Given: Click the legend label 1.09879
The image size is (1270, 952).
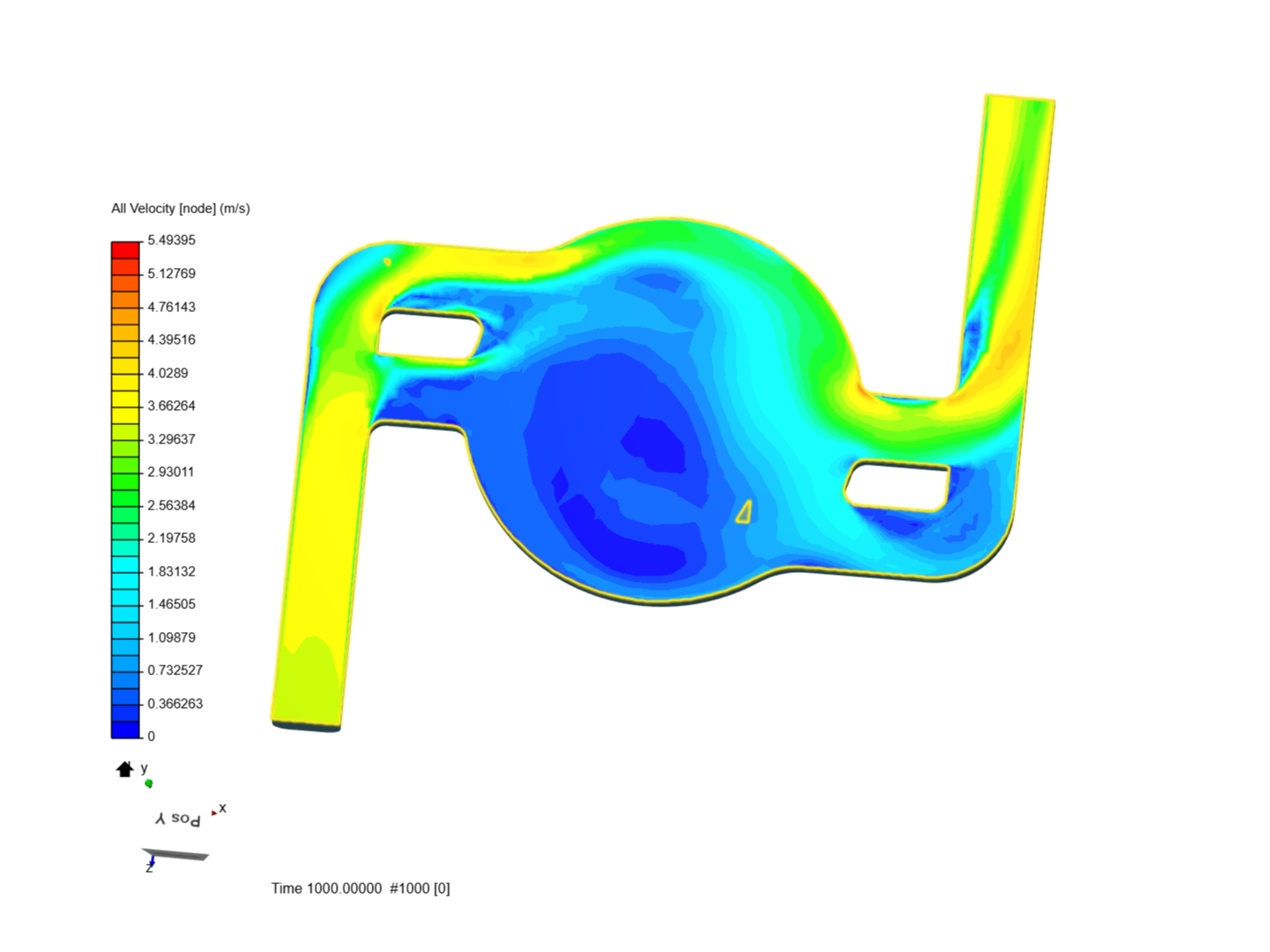Looking at the screenshot, I should [171, 637].
